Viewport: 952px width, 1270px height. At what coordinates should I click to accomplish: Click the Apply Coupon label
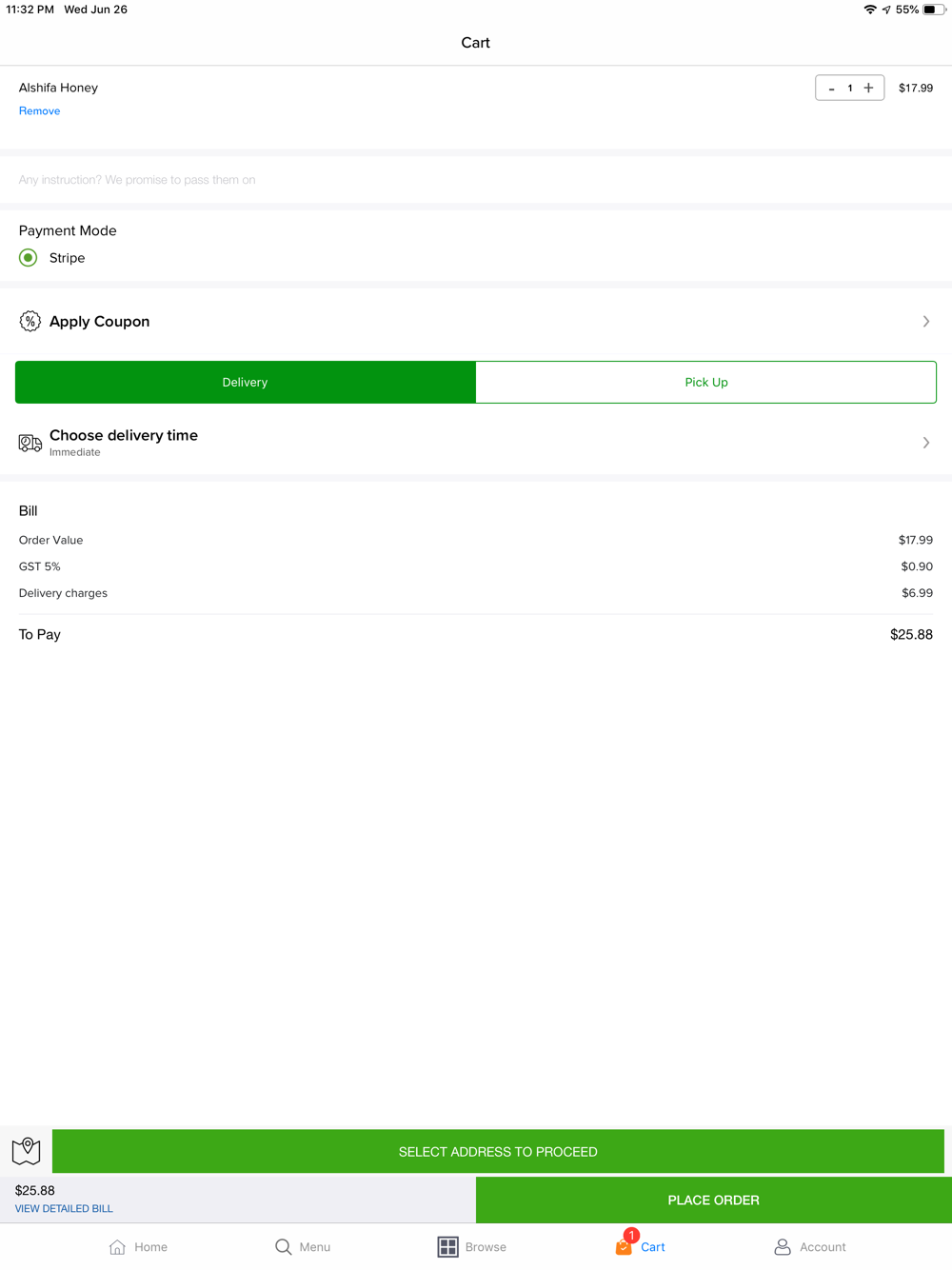click(99, 322)
